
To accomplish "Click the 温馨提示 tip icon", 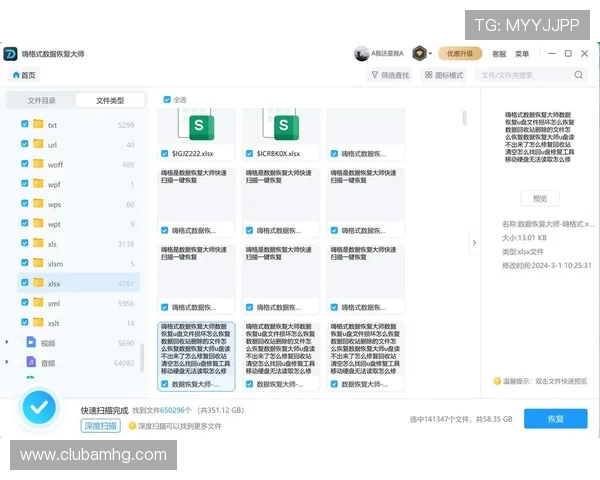I will [x=497, y=381].
